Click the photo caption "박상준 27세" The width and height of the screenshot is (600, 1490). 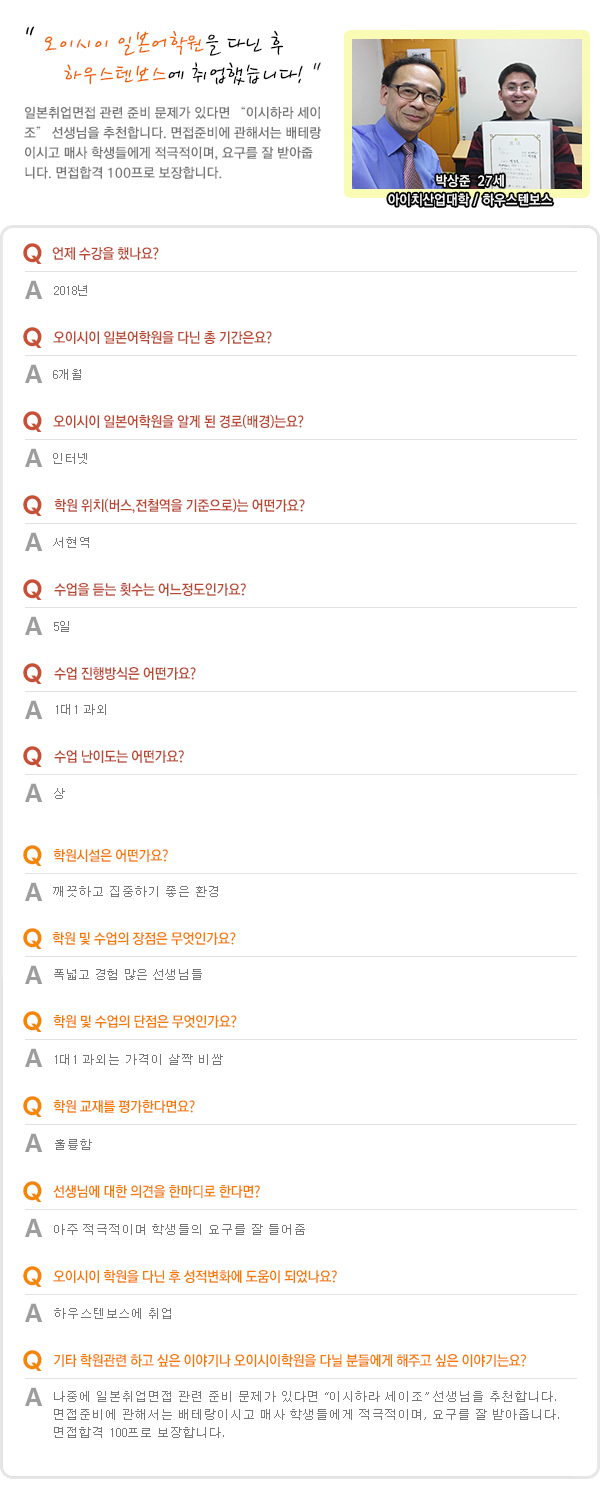click(x=469, y=181)
